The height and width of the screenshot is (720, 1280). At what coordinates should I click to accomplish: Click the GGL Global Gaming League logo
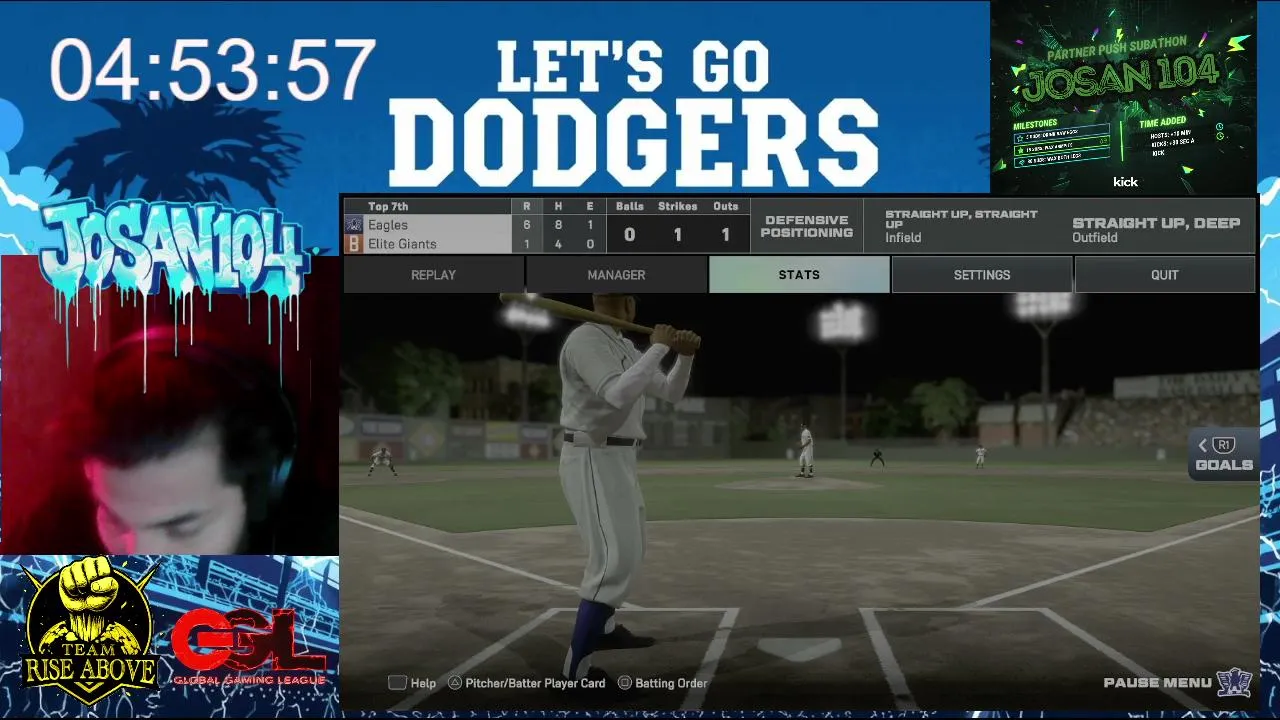pyautogui.click(x=248, y=645)
